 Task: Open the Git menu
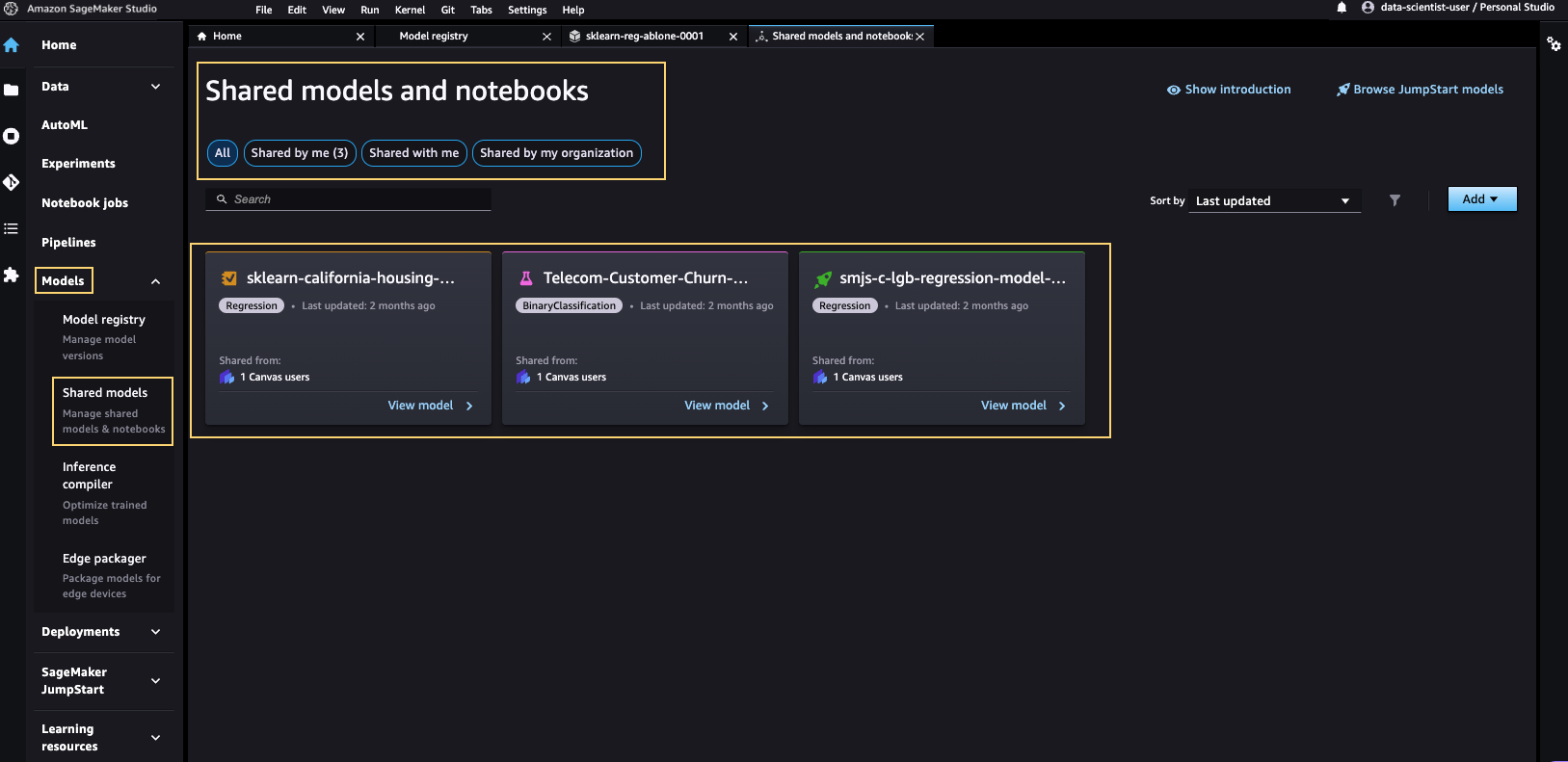(x=448, y=10)
